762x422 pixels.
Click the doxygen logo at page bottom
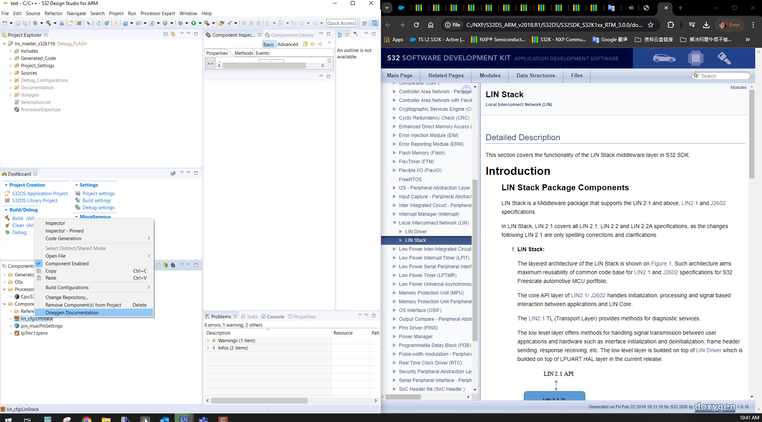(x=713, y=406)
